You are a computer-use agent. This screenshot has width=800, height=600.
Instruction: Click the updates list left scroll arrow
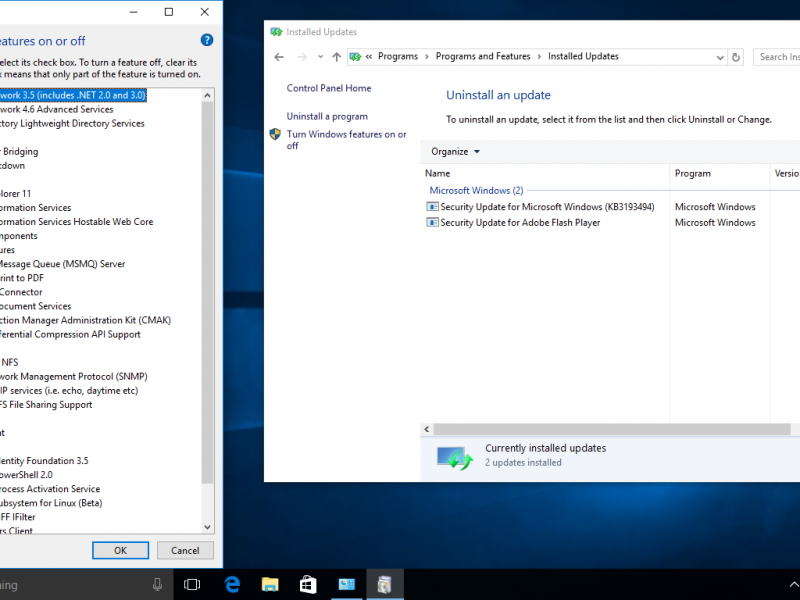pyautogui.click(x=427, y=429)
